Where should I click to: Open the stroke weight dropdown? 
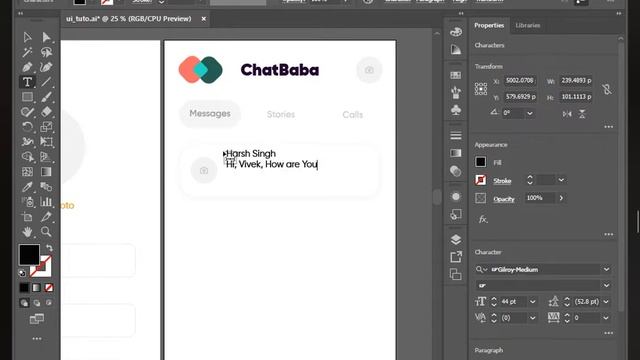click(561, 180)
